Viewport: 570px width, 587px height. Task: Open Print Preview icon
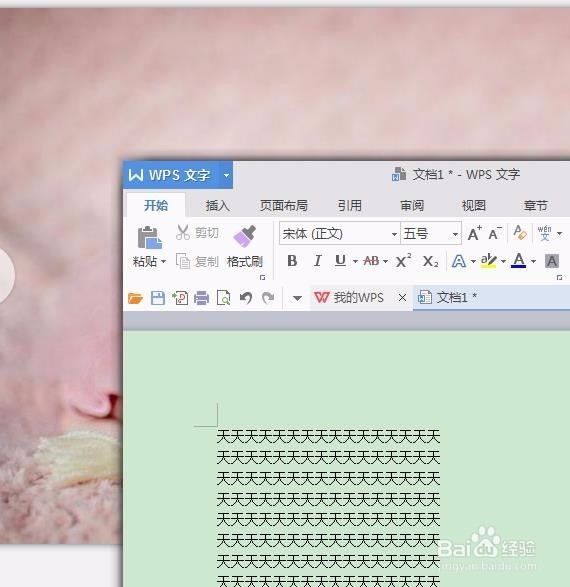point(223,298)
